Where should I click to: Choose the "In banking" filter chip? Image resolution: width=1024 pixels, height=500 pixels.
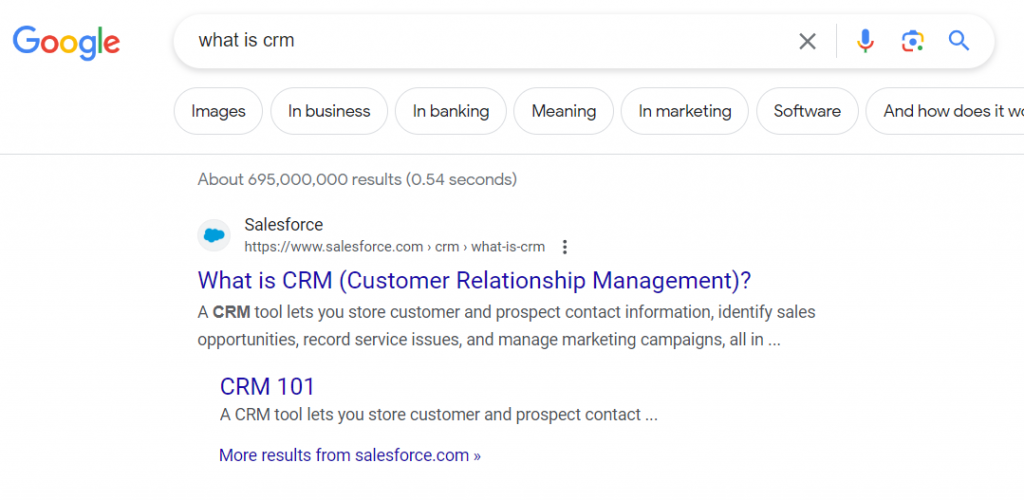coord(451,111)
